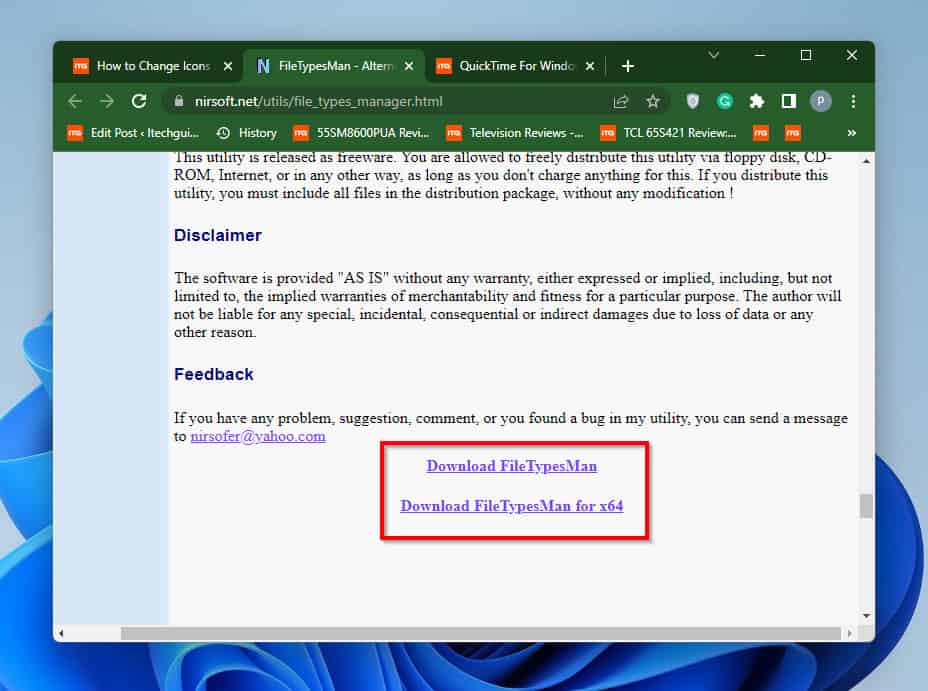Image resolution: width=928 pixels, height=691 pixels.
Task: Expand the bookmarks overflow chevron
Action: coord(852,132)
